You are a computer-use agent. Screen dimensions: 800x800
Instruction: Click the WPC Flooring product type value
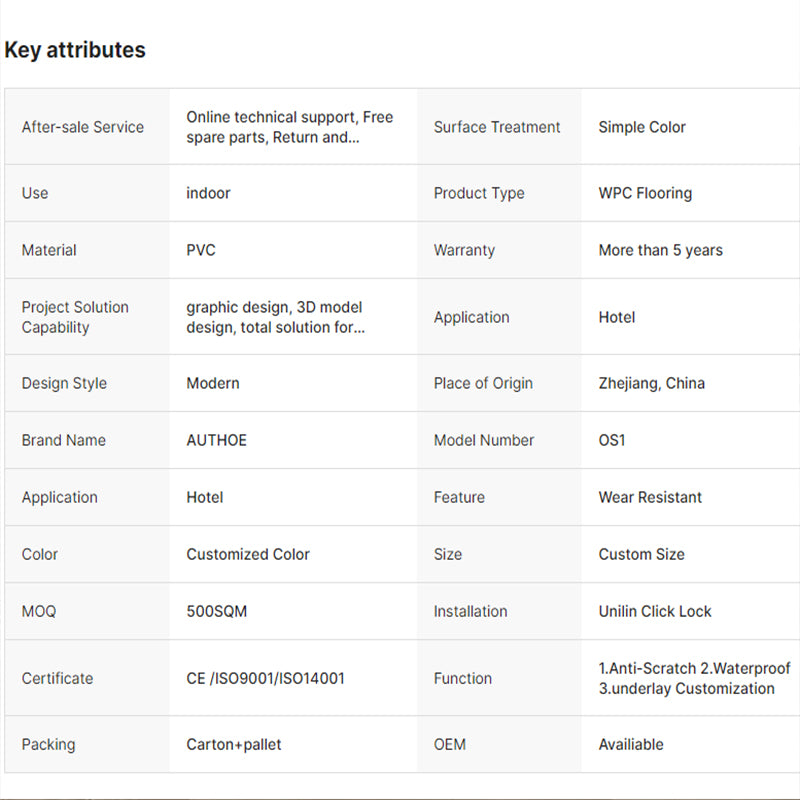(x=645, y=193)
